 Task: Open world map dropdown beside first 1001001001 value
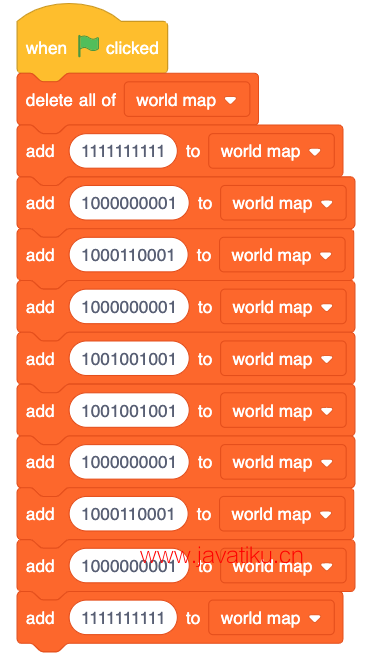pos(283,359)
